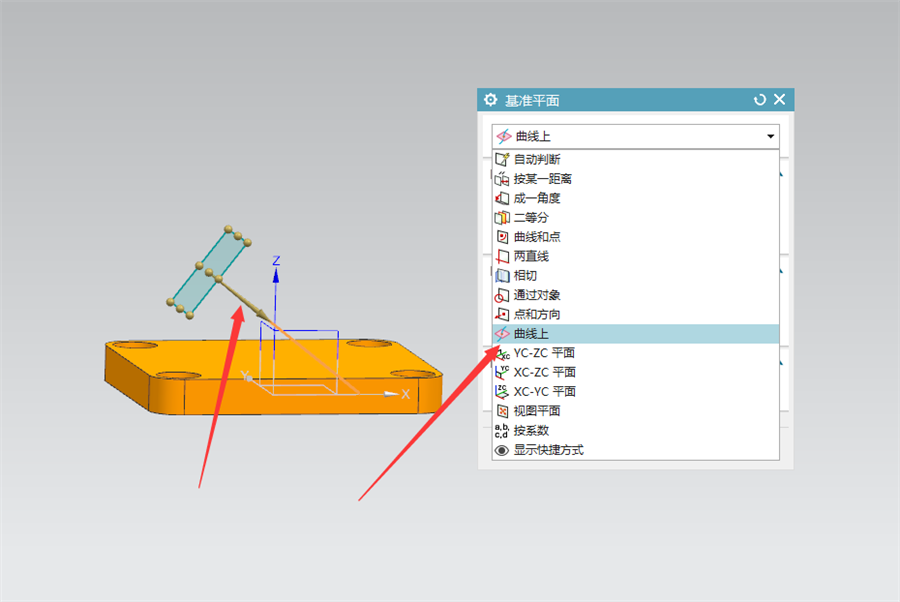Click the eye icon beside 显示快捷方式
Screen dimensions: 900x602
pyautogui.click(x=502, y=450)
